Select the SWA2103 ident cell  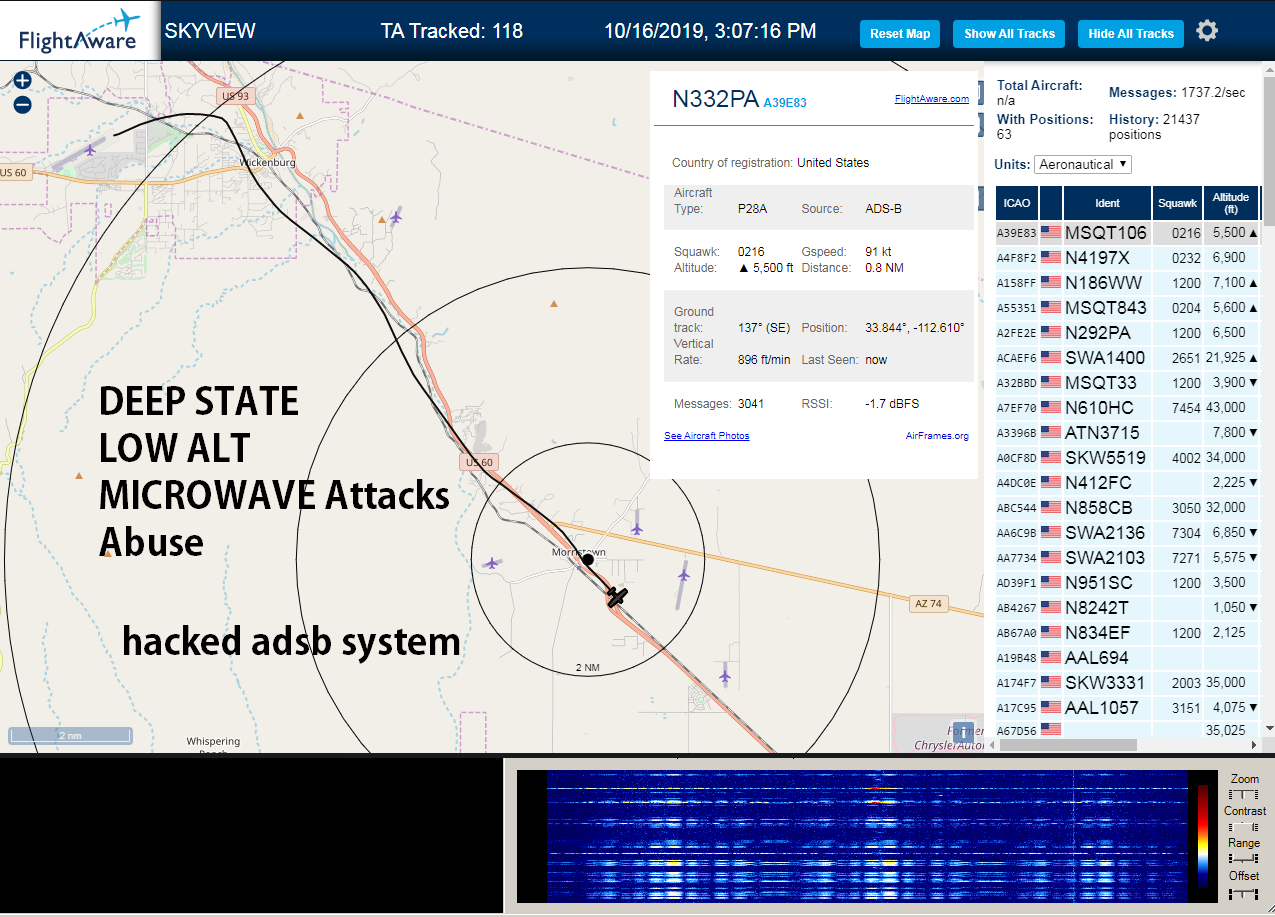[1107, 558]
